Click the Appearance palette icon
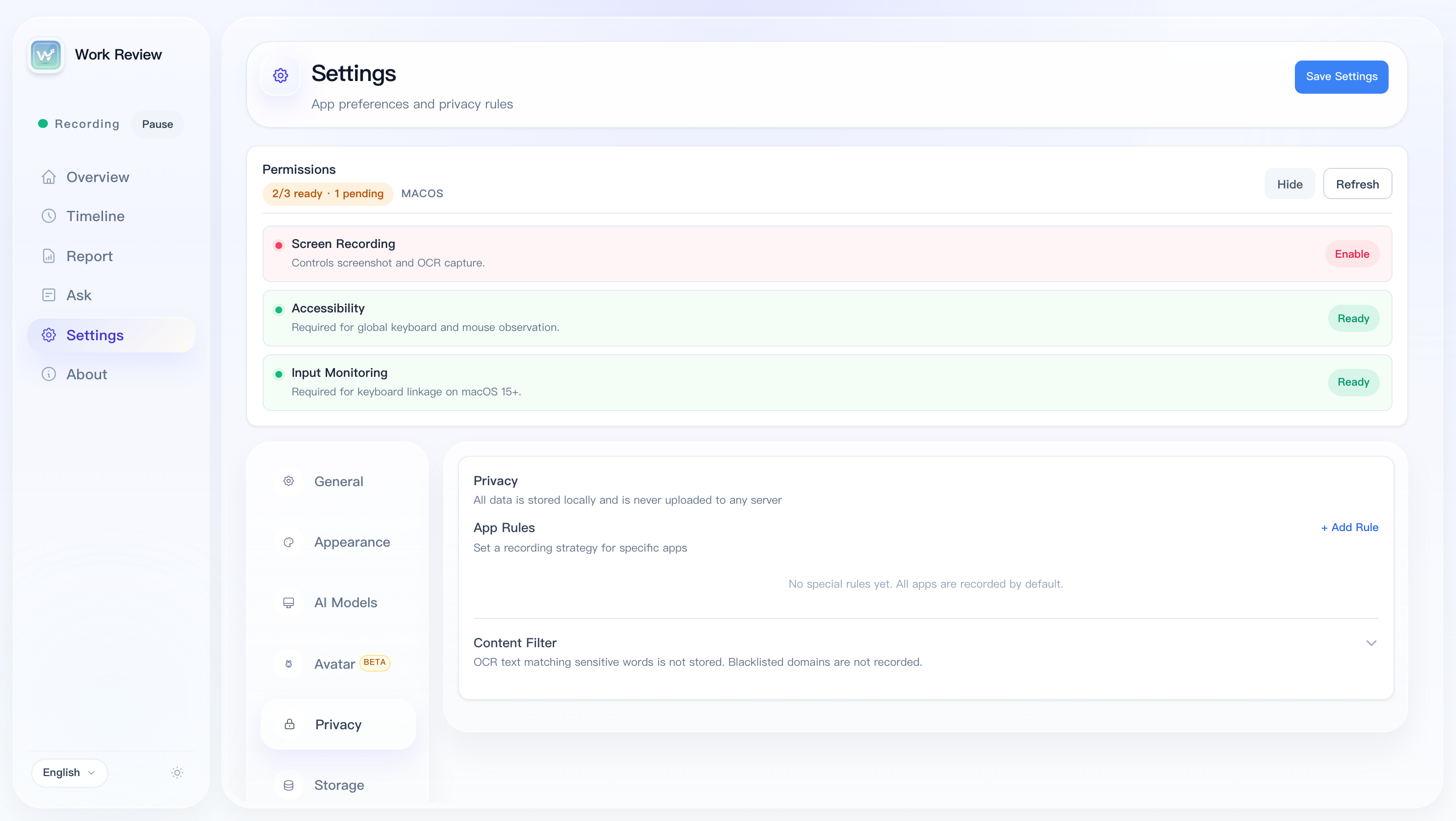The width and height of the screenshot is (1456, 821). click(288, 542)
